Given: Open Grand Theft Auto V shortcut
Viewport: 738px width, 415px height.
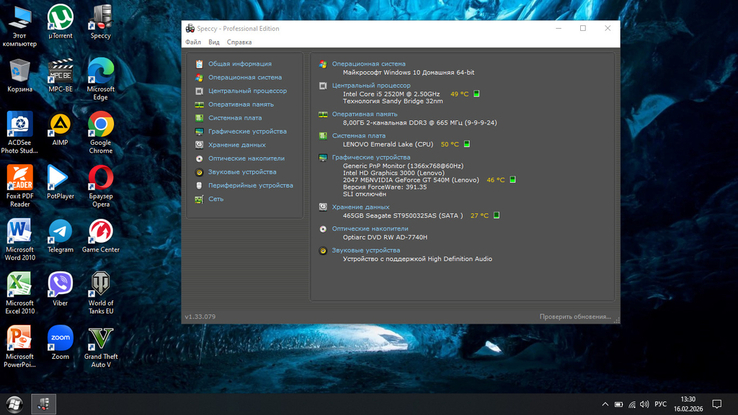Looking at the screenshot, I should click(101, 347).
